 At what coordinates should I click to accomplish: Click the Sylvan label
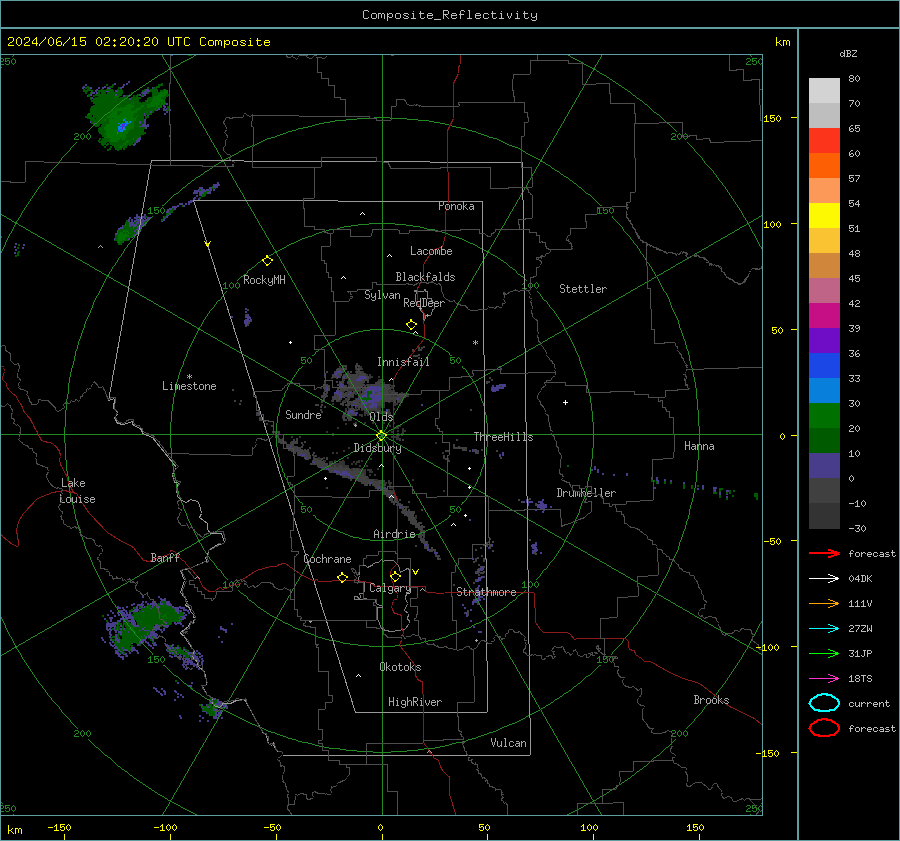tap(382, 295)
